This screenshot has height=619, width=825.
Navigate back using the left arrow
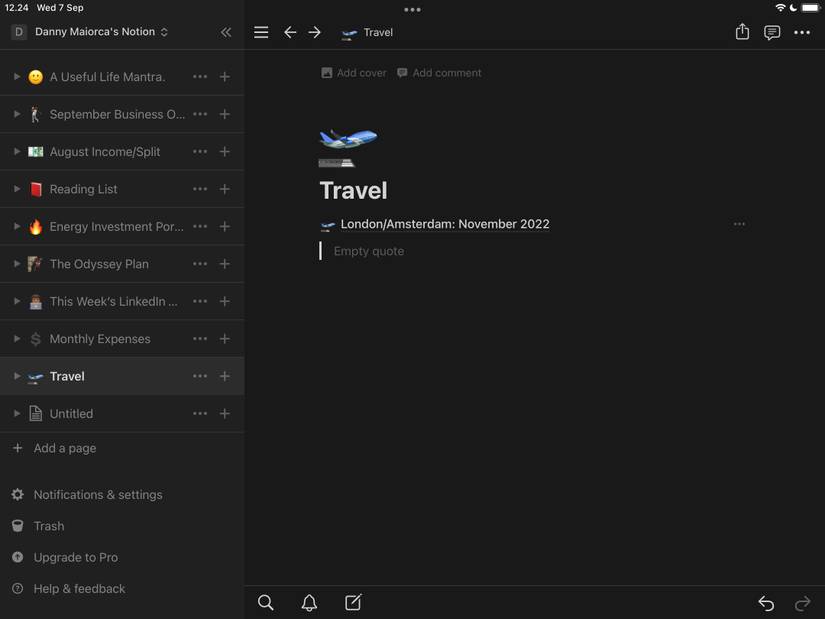tap(290, 31)
